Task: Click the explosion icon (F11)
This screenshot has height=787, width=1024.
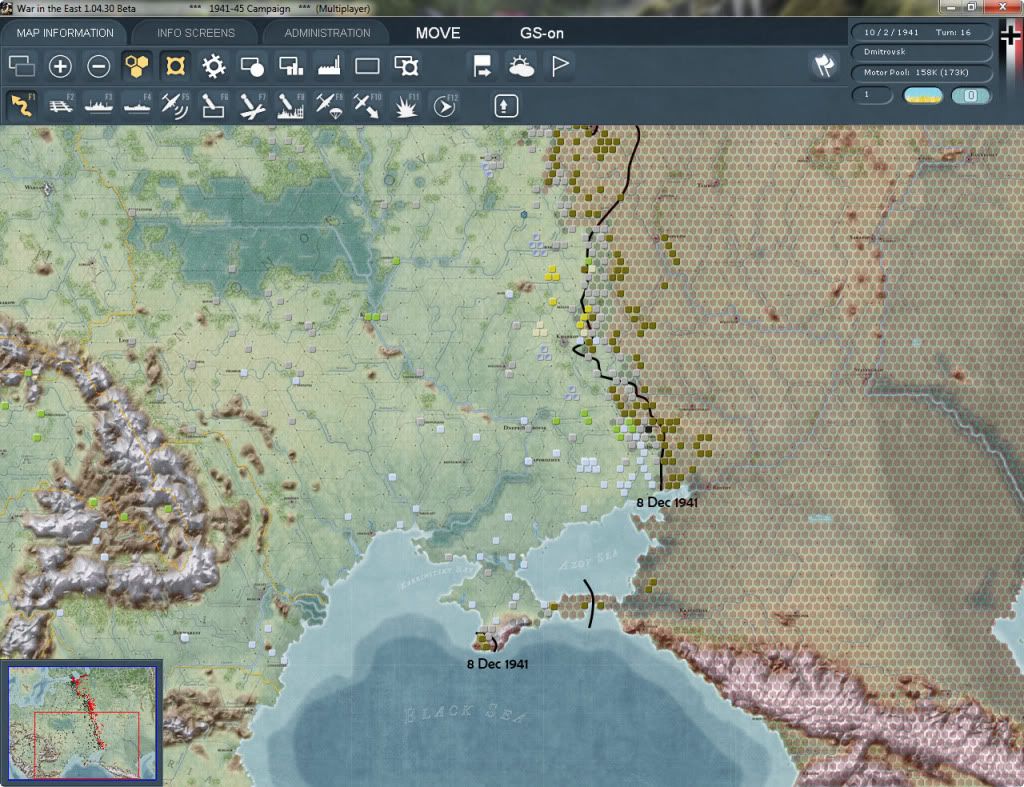Action: point(406,105)
